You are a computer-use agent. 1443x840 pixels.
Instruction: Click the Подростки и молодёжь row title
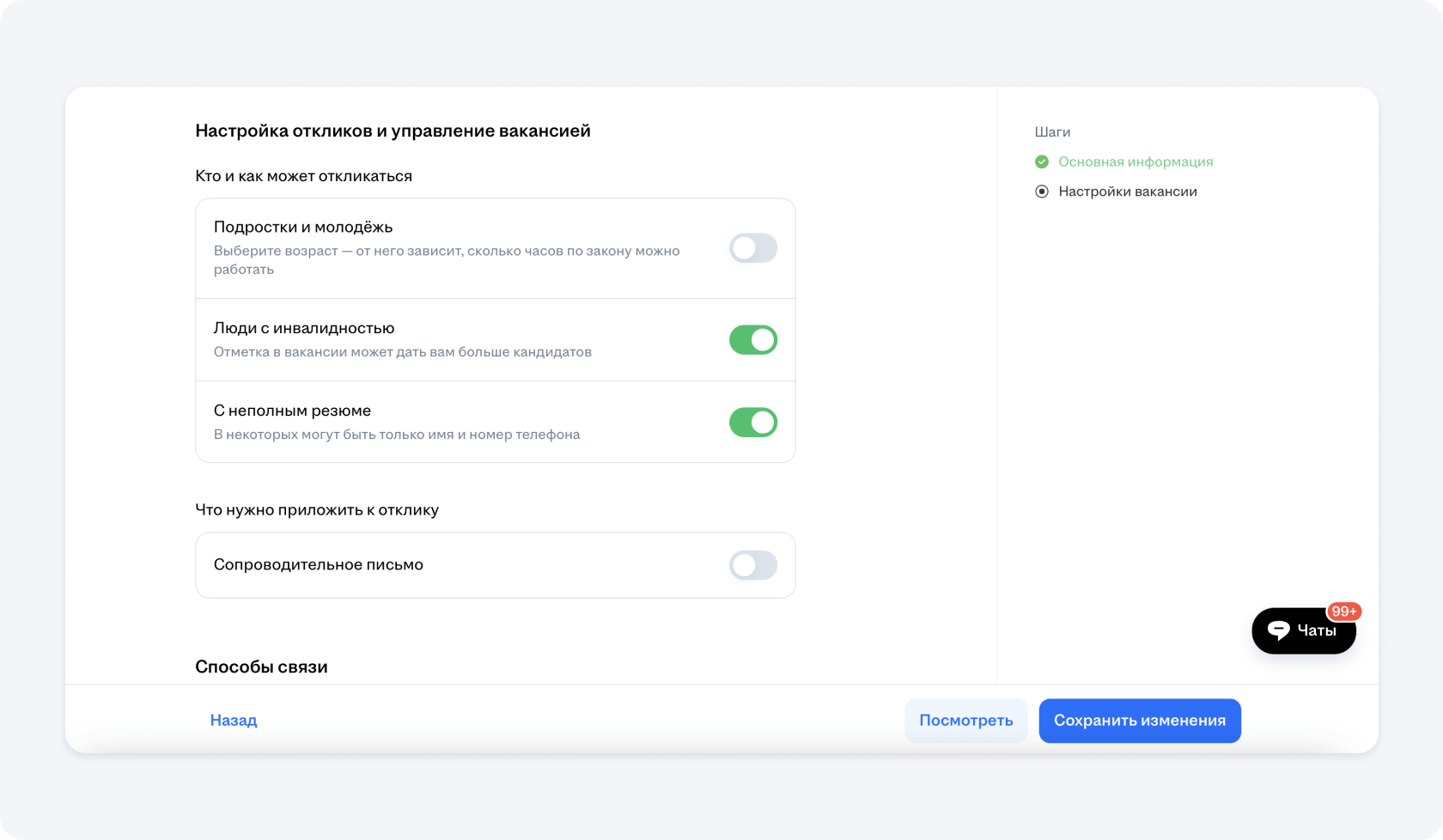(303, 227)
